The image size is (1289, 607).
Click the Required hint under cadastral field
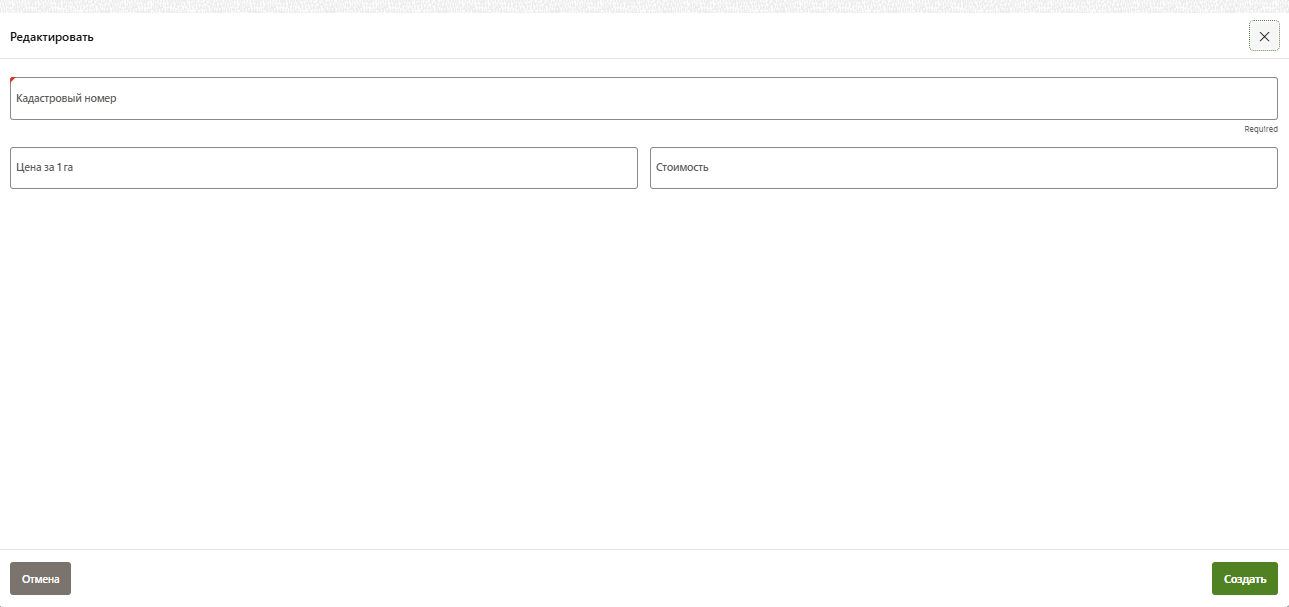(1260, 129)
